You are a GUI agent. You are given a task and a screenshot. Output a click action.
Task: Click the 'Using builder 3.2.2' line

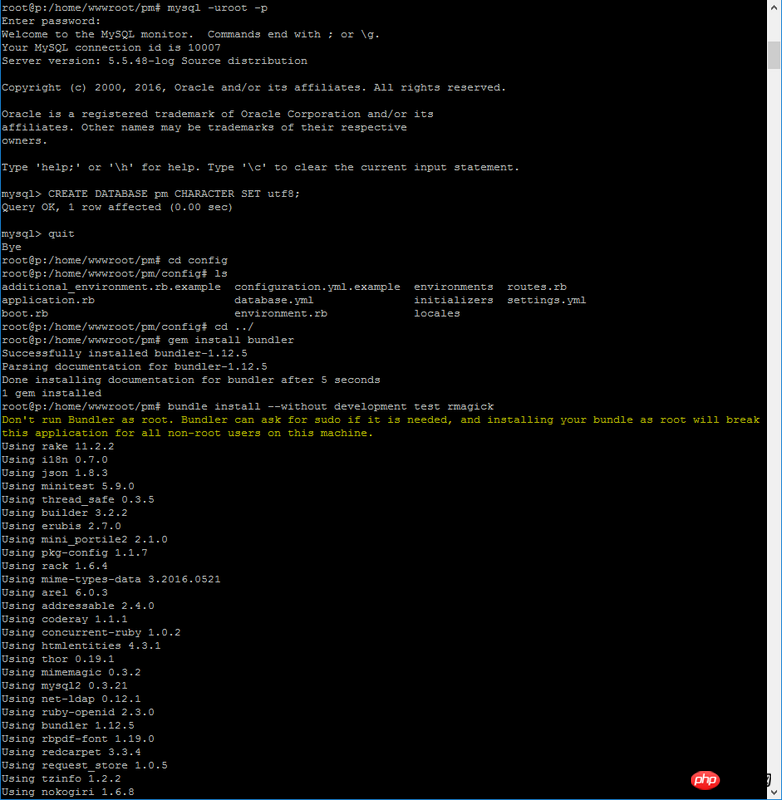pos(65,512)
